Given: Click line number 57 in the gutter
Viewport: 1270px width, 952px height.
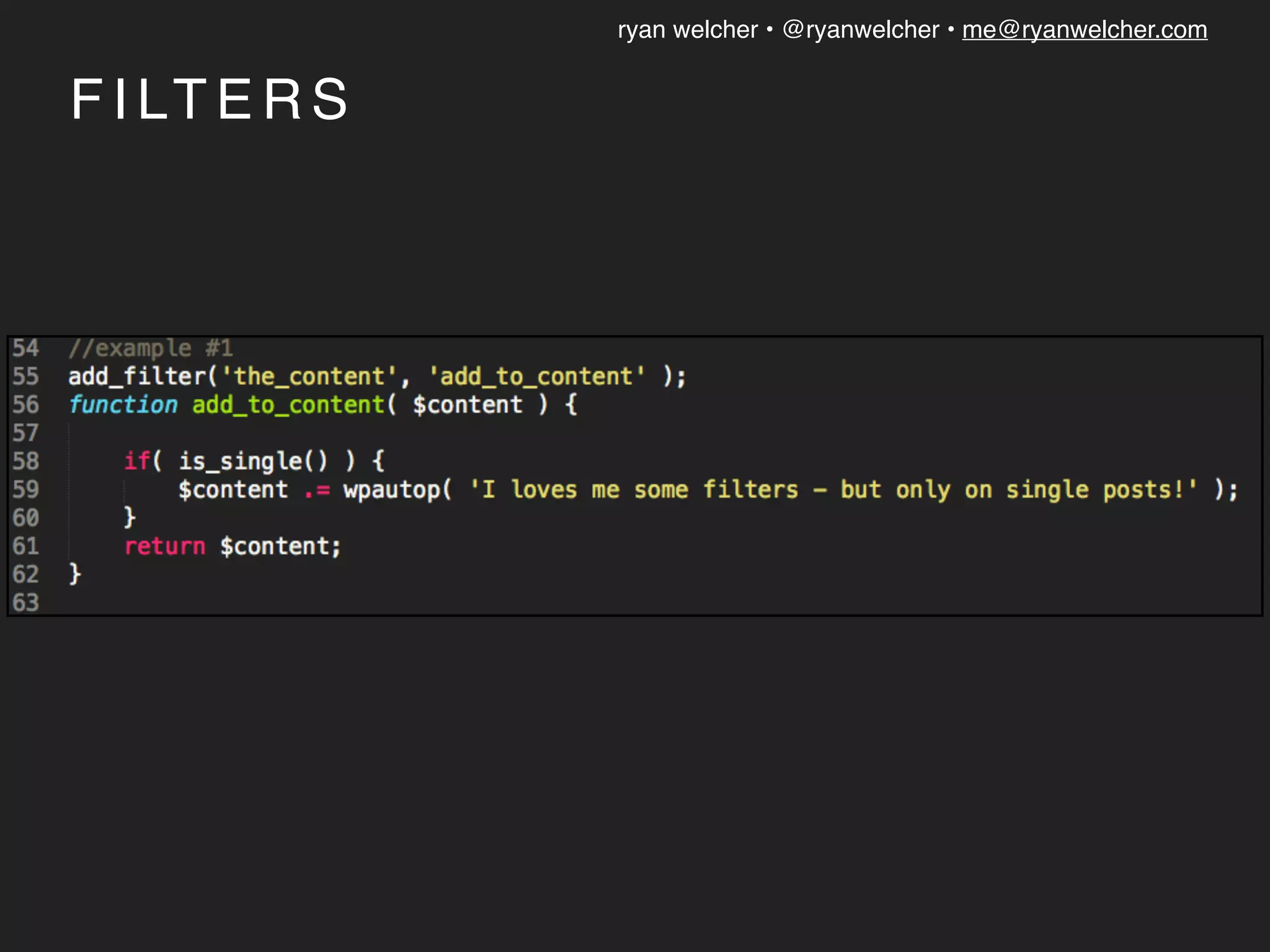Looking at the screenshot, I should [25, 433].
